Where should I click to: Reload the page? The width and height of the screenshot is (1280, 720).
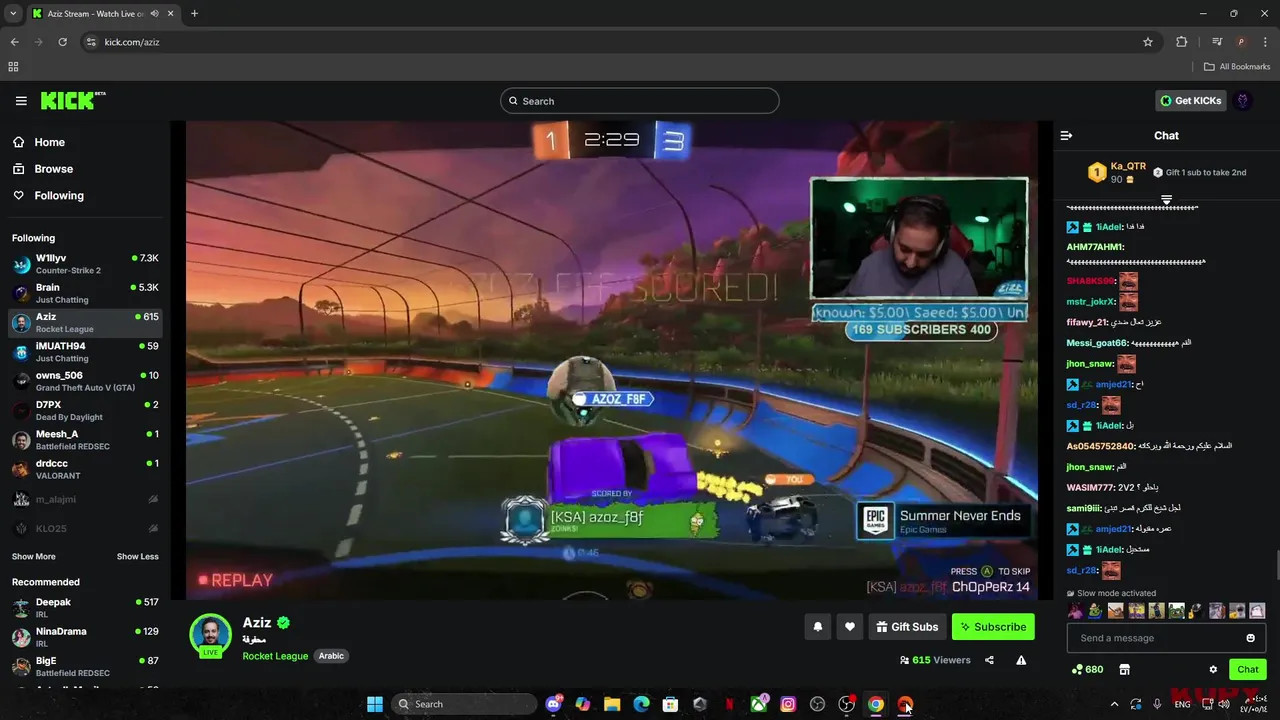(63, 42)
